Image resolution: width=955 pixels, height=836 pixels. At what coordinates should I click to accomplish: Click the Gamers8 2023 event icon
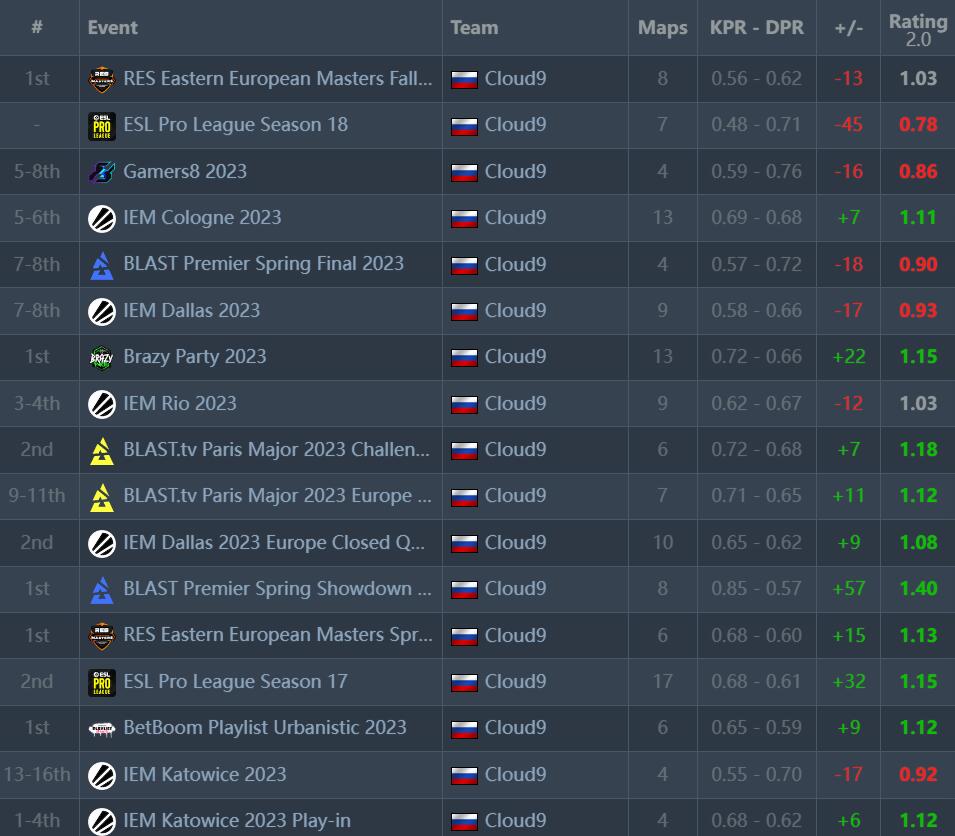[102, 171]
